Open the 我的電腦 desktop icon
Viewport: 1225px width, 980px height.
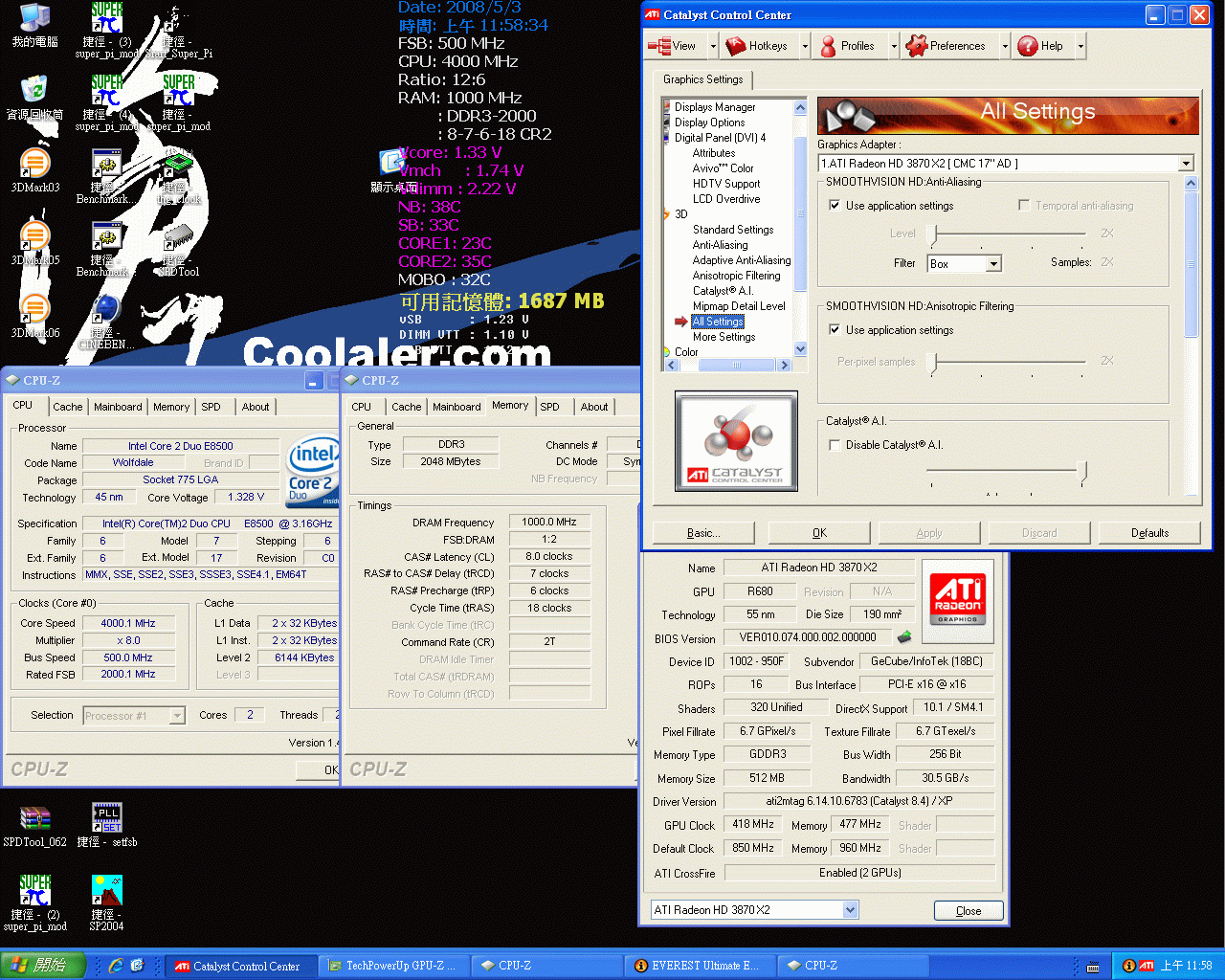click(34, 26)
